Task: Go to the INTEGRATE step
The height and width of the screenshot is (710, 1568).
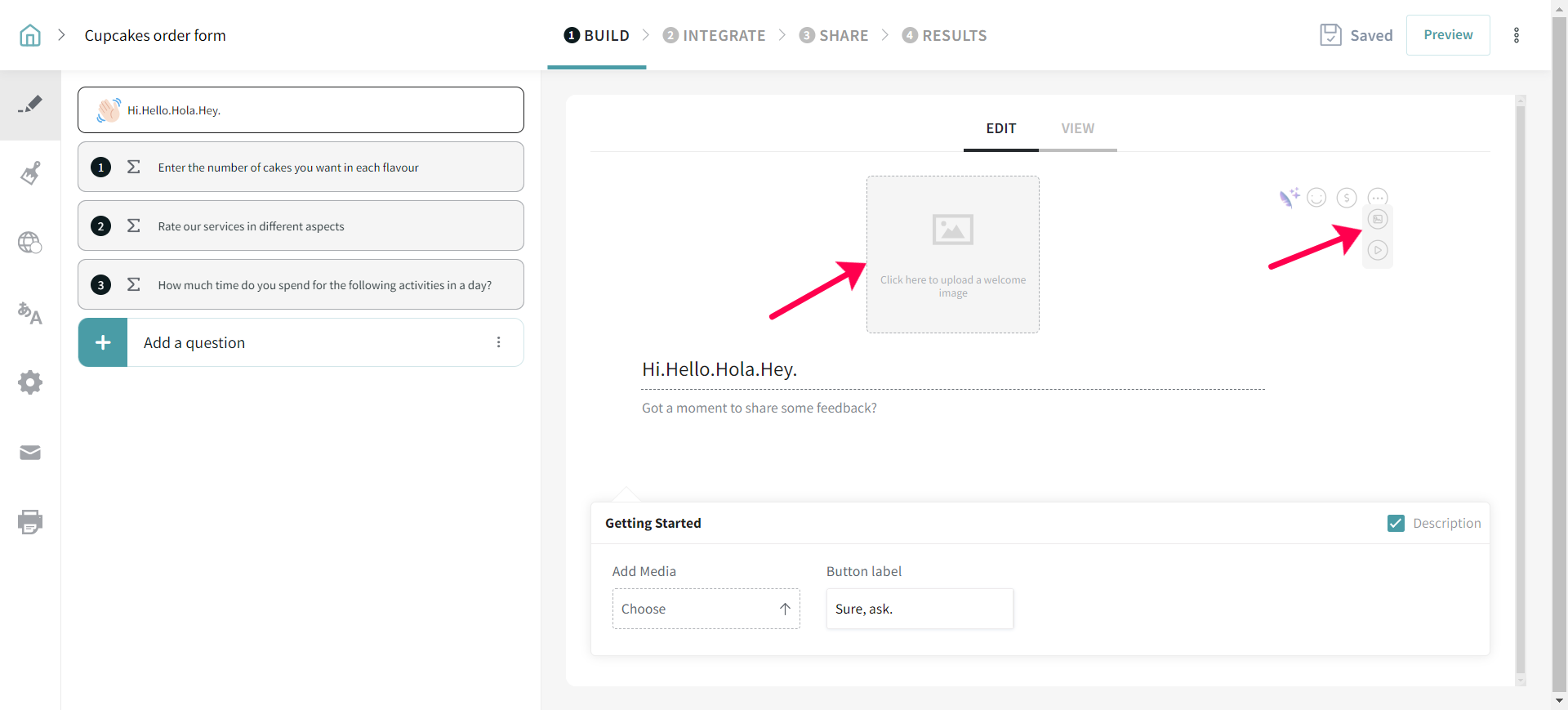Action: click(715, 35)
